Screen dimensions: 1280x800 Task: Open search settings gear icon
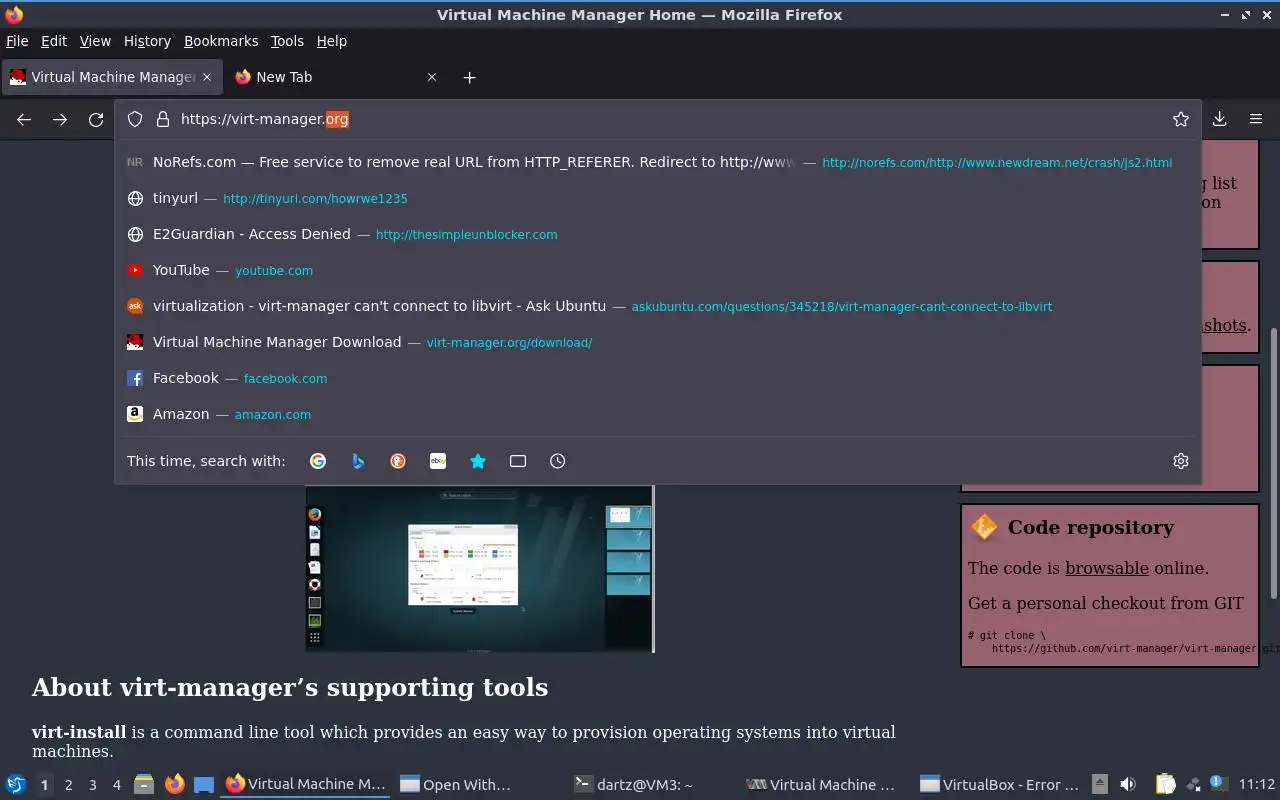click(x=1181, y=461)
